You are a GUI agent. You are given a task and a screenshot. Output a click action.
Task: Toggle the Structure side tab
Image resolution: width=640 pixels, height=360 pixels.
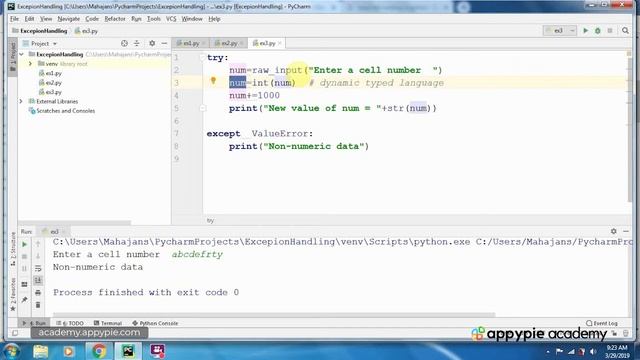point(13,249)
